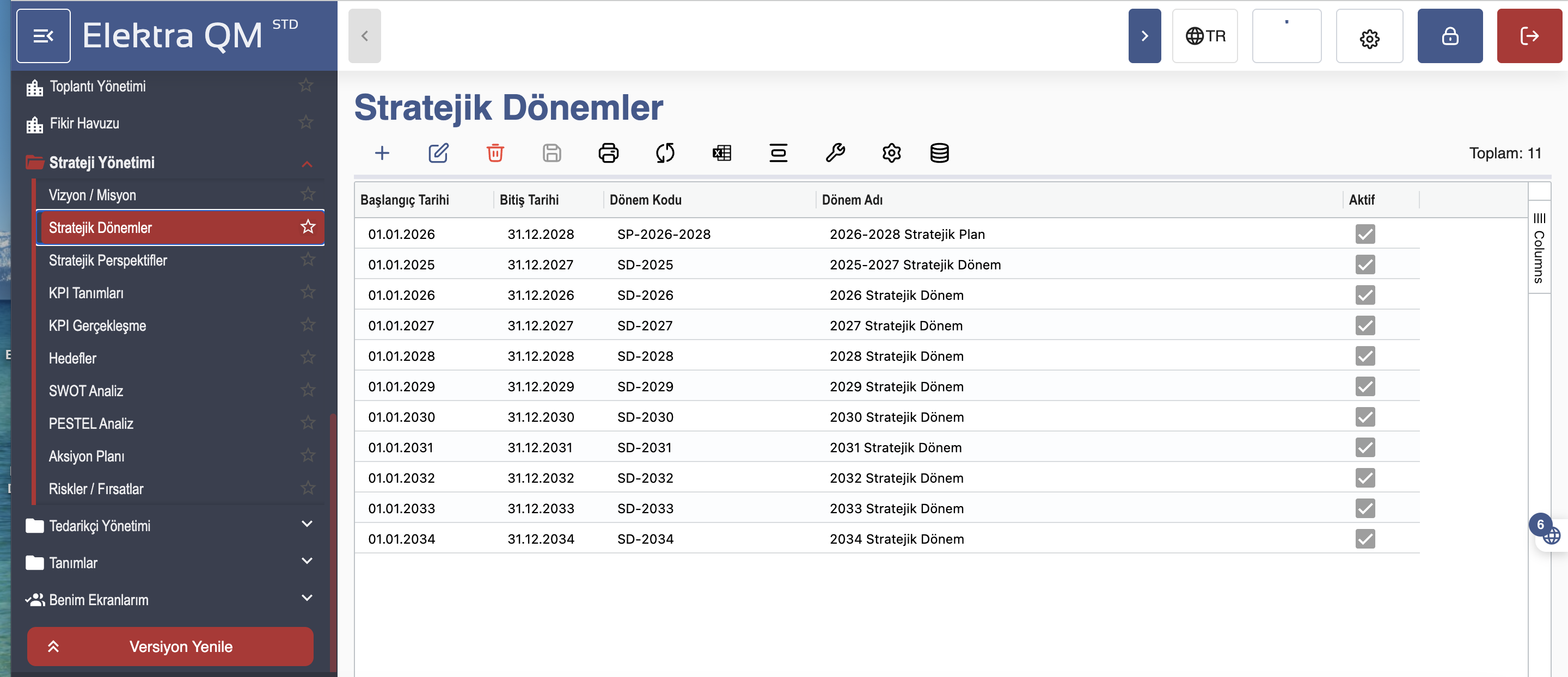Open the edit pencil icon
This screenshot has height=677, width=1568.
tap(438, 153)
